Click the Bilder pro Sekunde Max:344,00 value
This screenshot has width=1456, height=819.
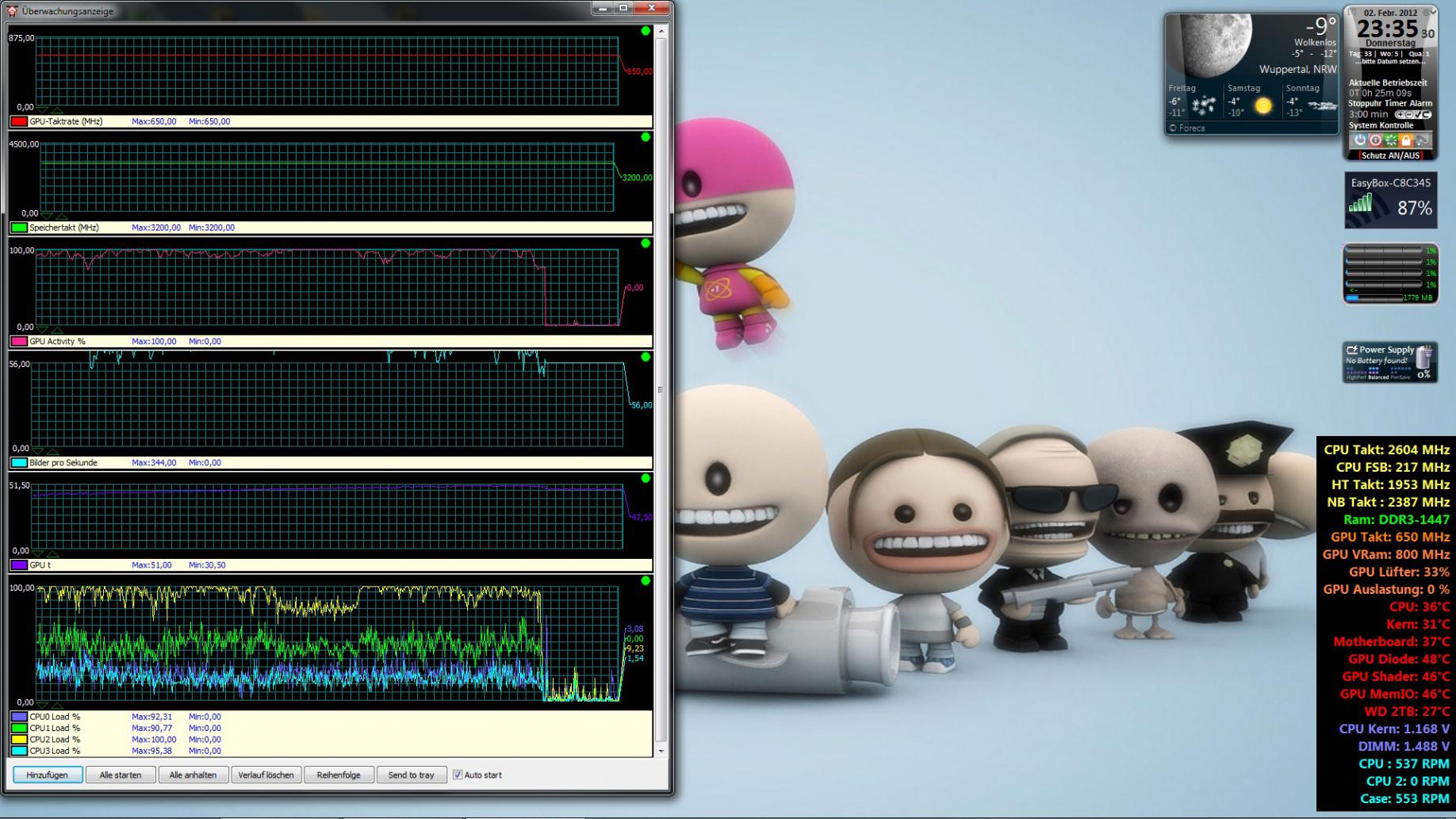click(154, 462)
